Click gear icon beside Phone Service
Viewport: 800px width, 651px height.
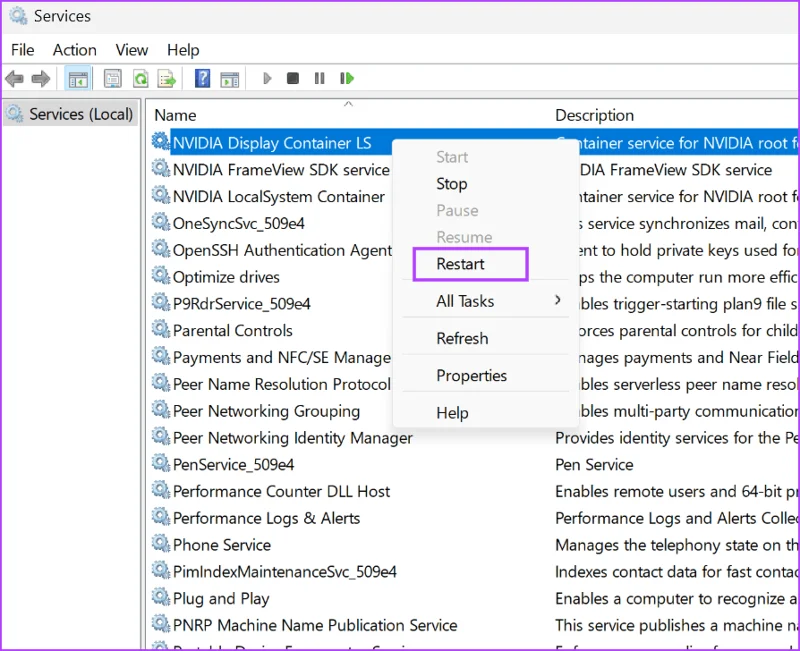point(161,543)
